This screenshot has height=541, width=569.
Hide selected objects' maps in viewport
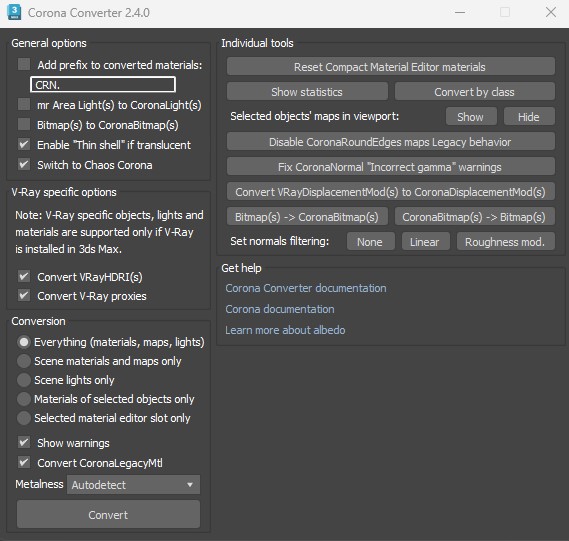(x=529, y=117)
